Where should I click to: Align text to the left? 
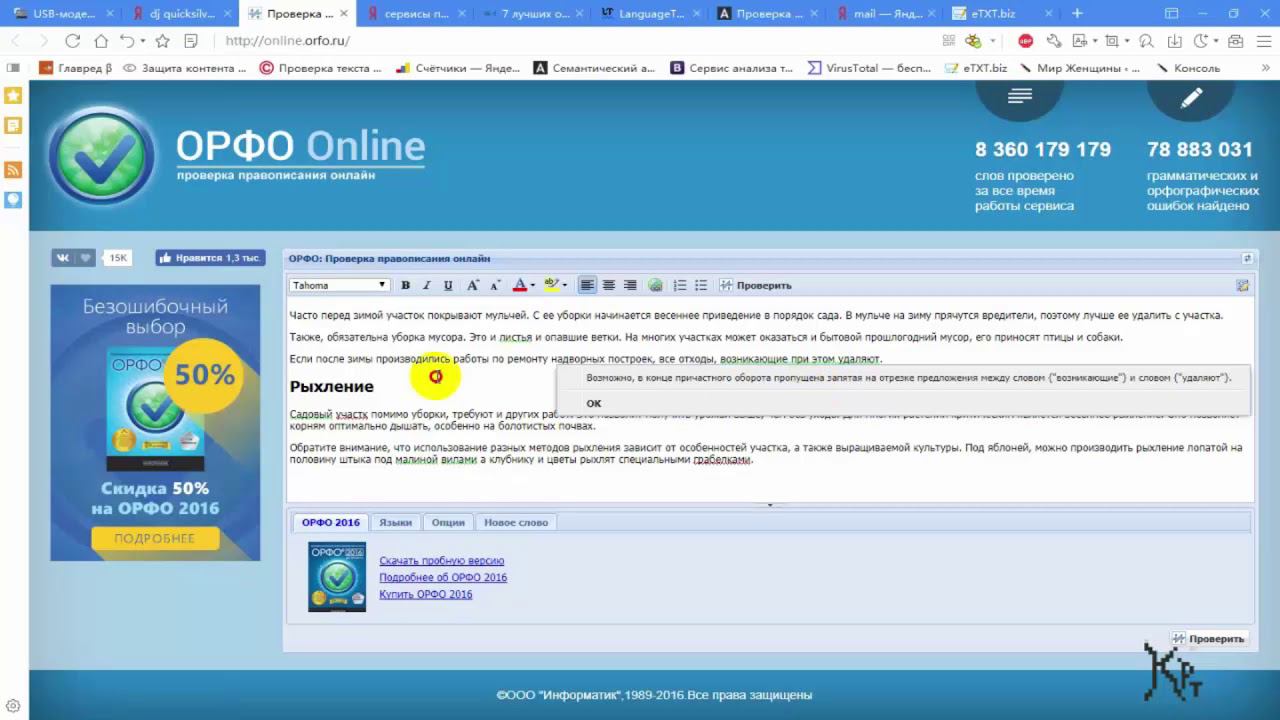tap(587, 285)
